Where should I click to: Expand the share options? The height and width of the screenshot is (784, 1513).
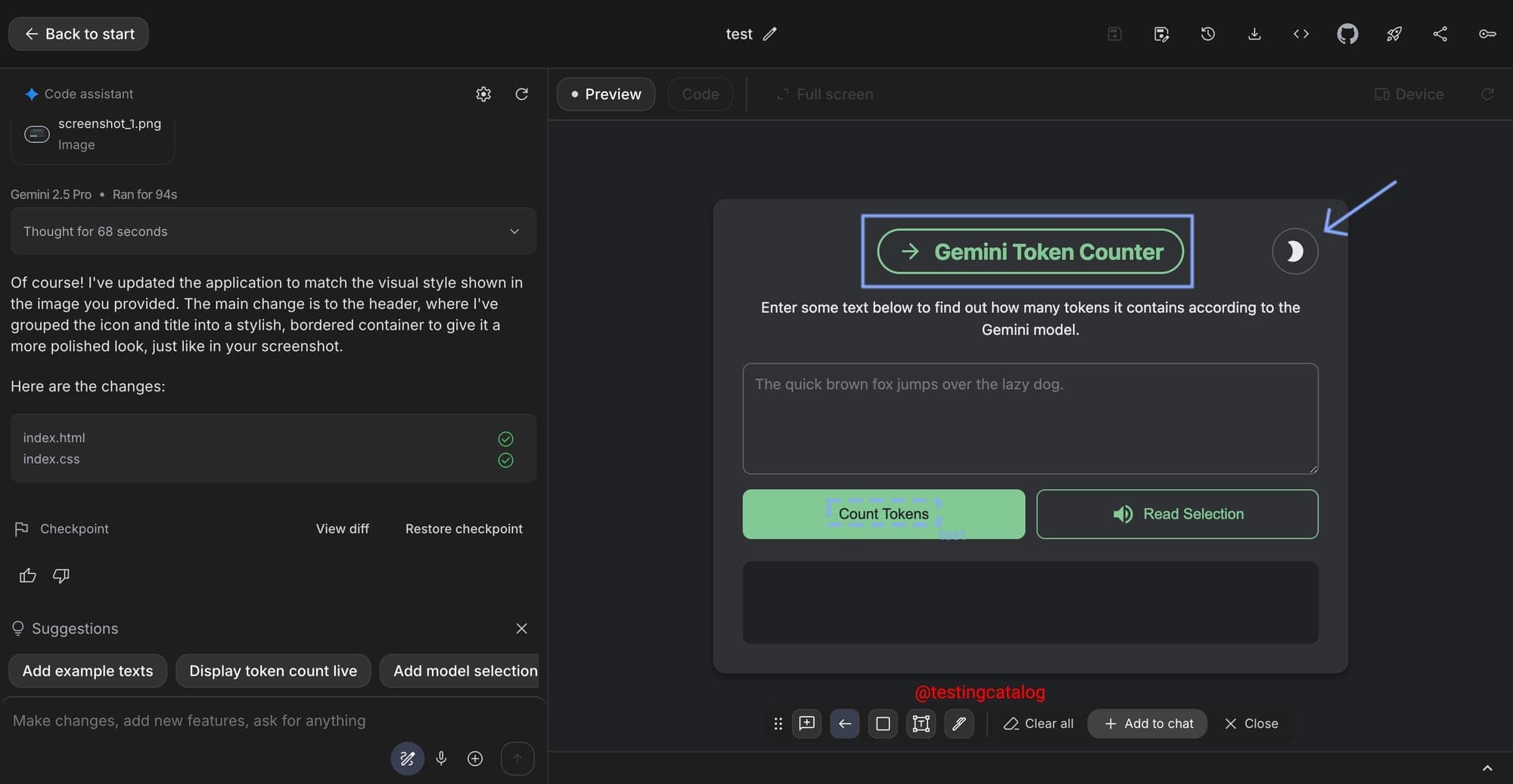1440,33
